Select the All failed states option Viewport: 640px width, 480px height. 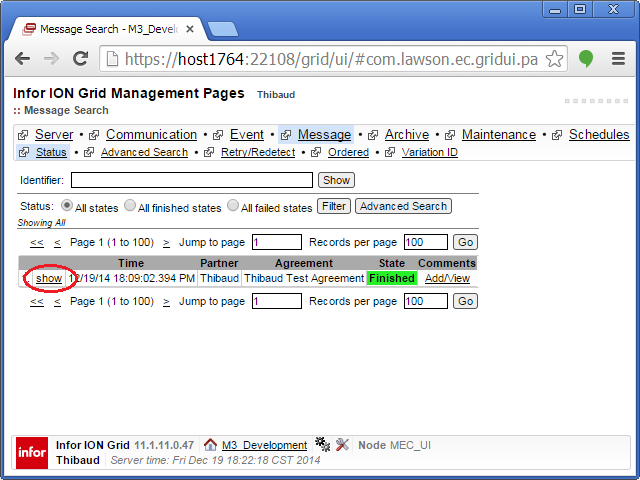(233, 207)
